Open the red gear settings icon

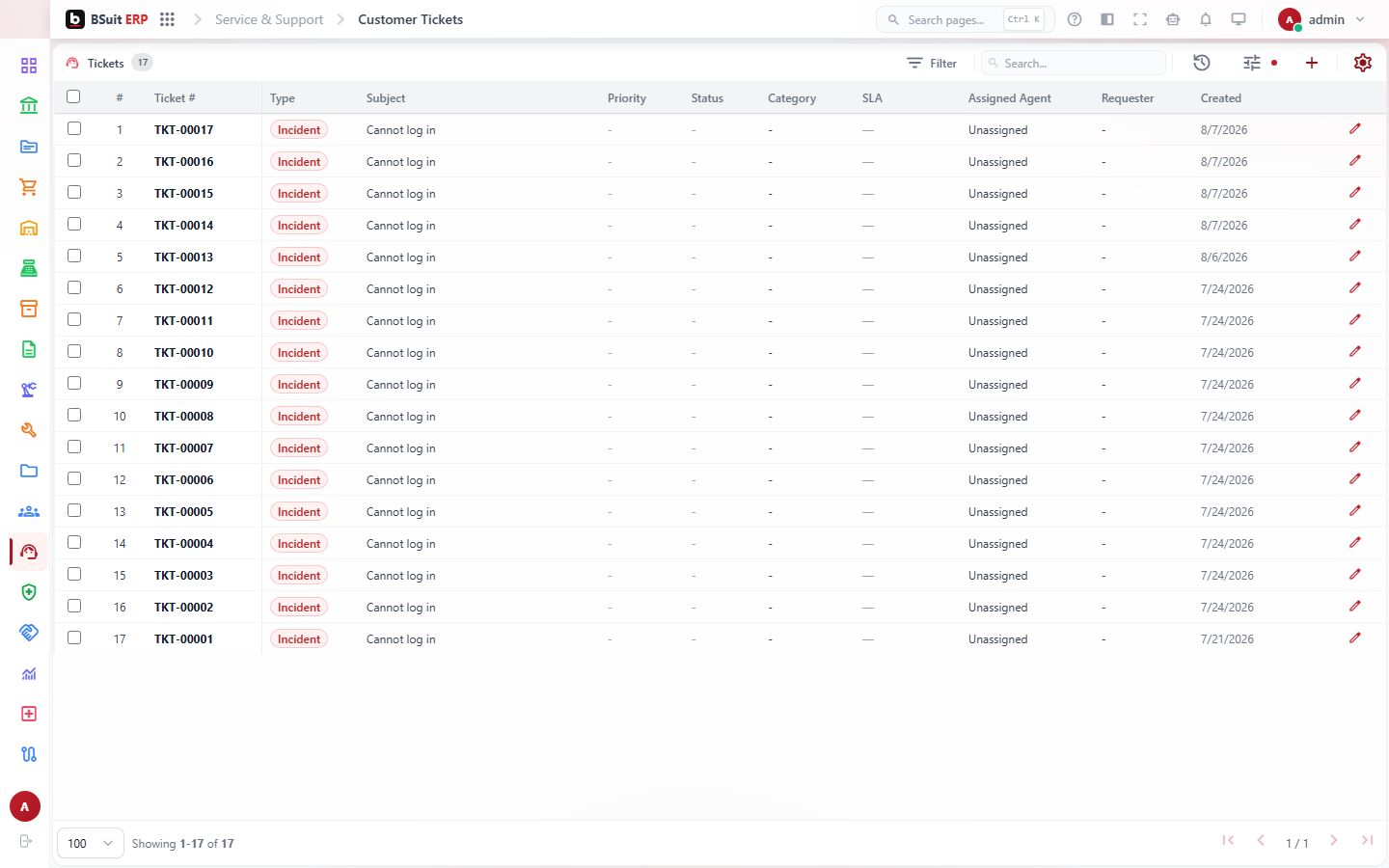coord(1363,63)
